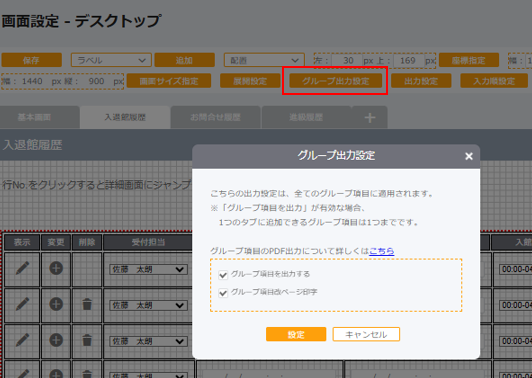
Task: Click the 追加 button
Action: coord(185,60)
